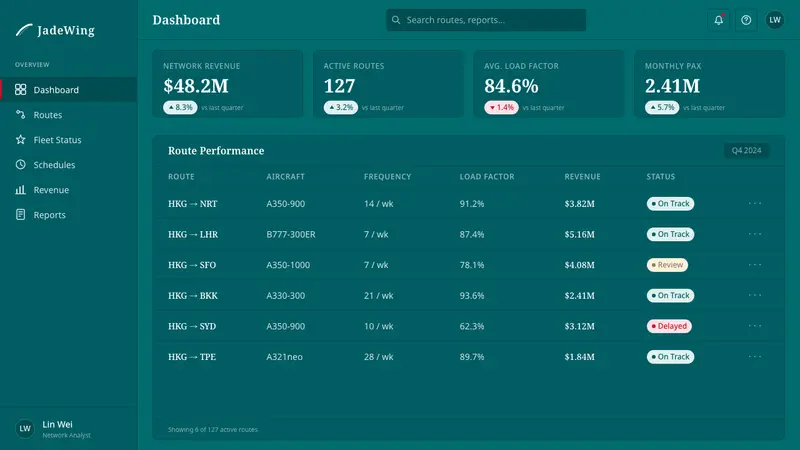
Task: Click On Track status for HKG → BKK
Action: point(670,295)
